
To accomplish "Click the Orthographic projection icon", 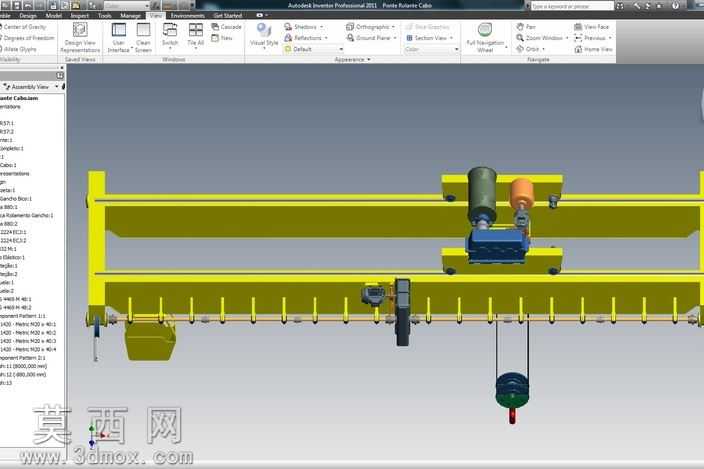I will click(x=350, y=27).
